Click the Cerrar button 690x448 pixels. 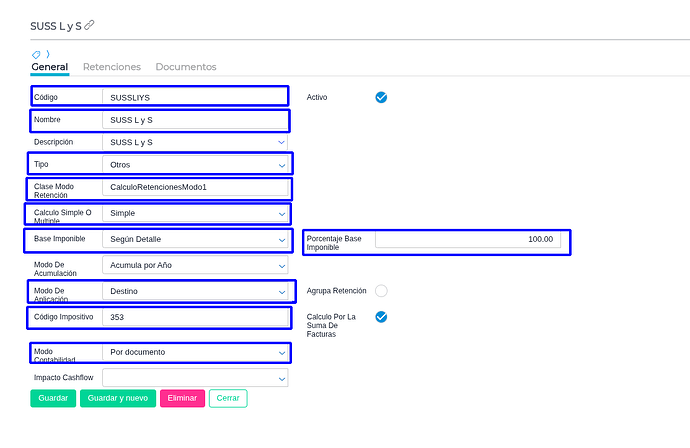(x=229, y=398)
